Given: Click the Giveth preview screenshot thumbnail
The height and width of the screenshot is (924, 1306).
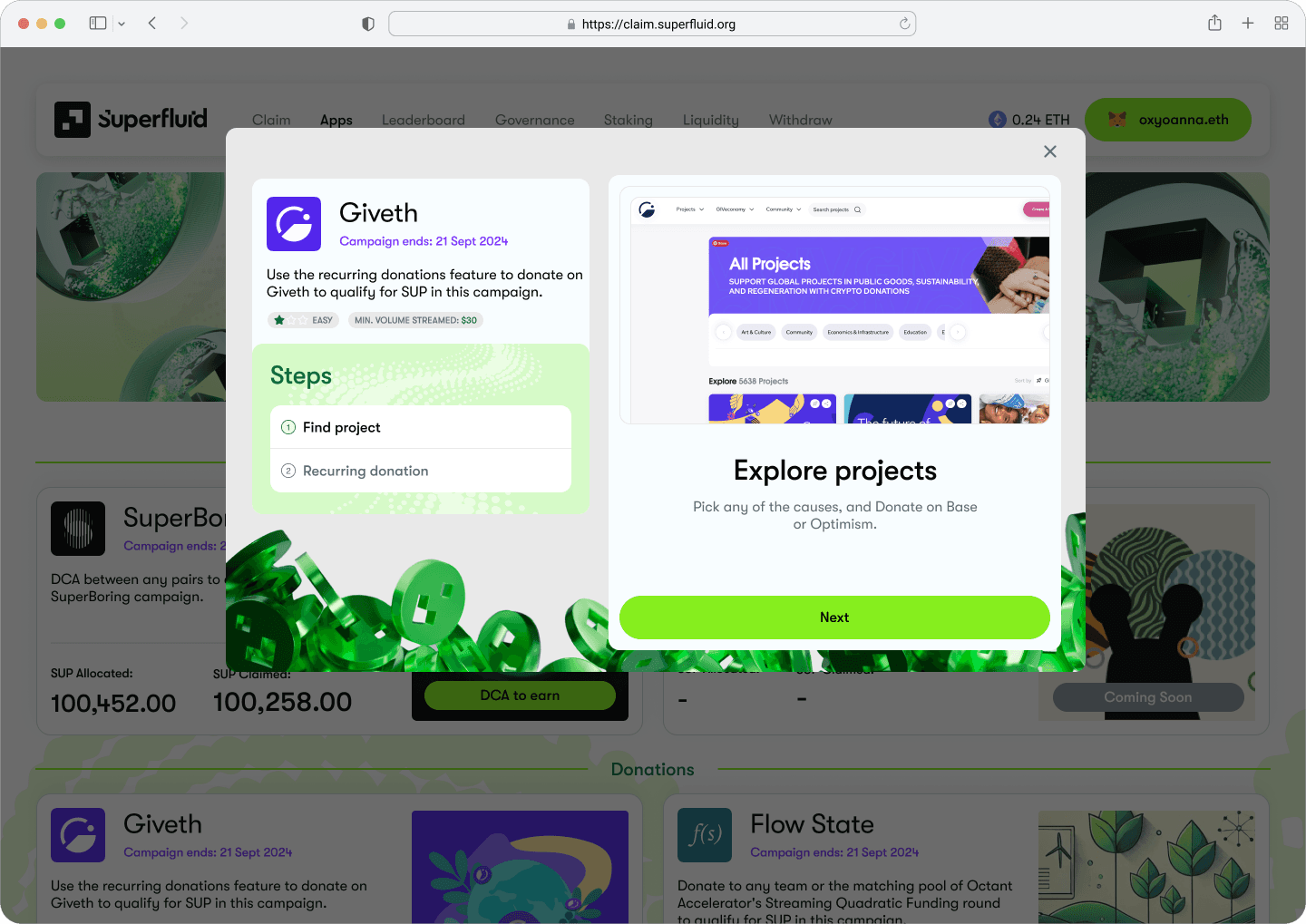Looking at the screenshot, I should [x=834, y=305].
